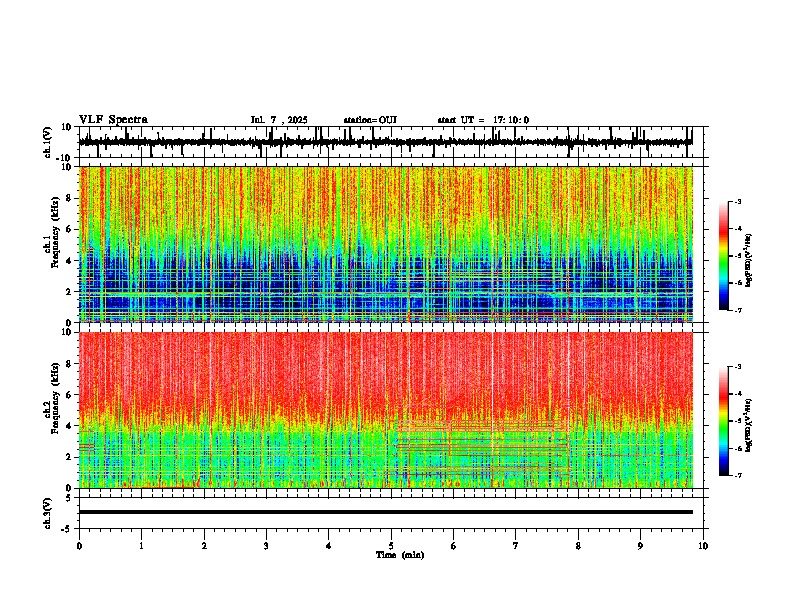Click time axis tick label "10"
Image resolution: width=792 pixels, height=612 pixels.
[x=703, y=546]
